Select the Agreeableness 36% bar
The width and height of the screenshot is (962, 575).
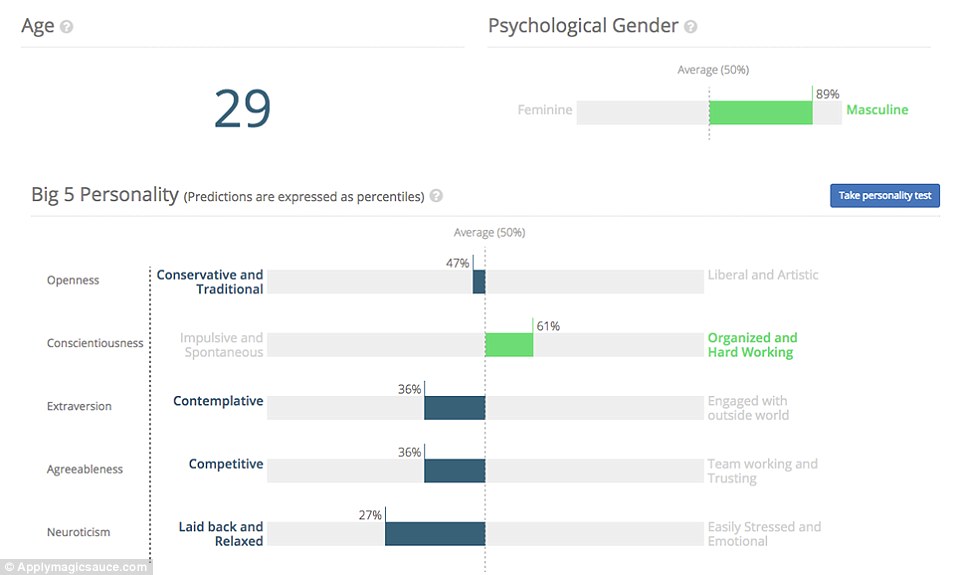454,470
